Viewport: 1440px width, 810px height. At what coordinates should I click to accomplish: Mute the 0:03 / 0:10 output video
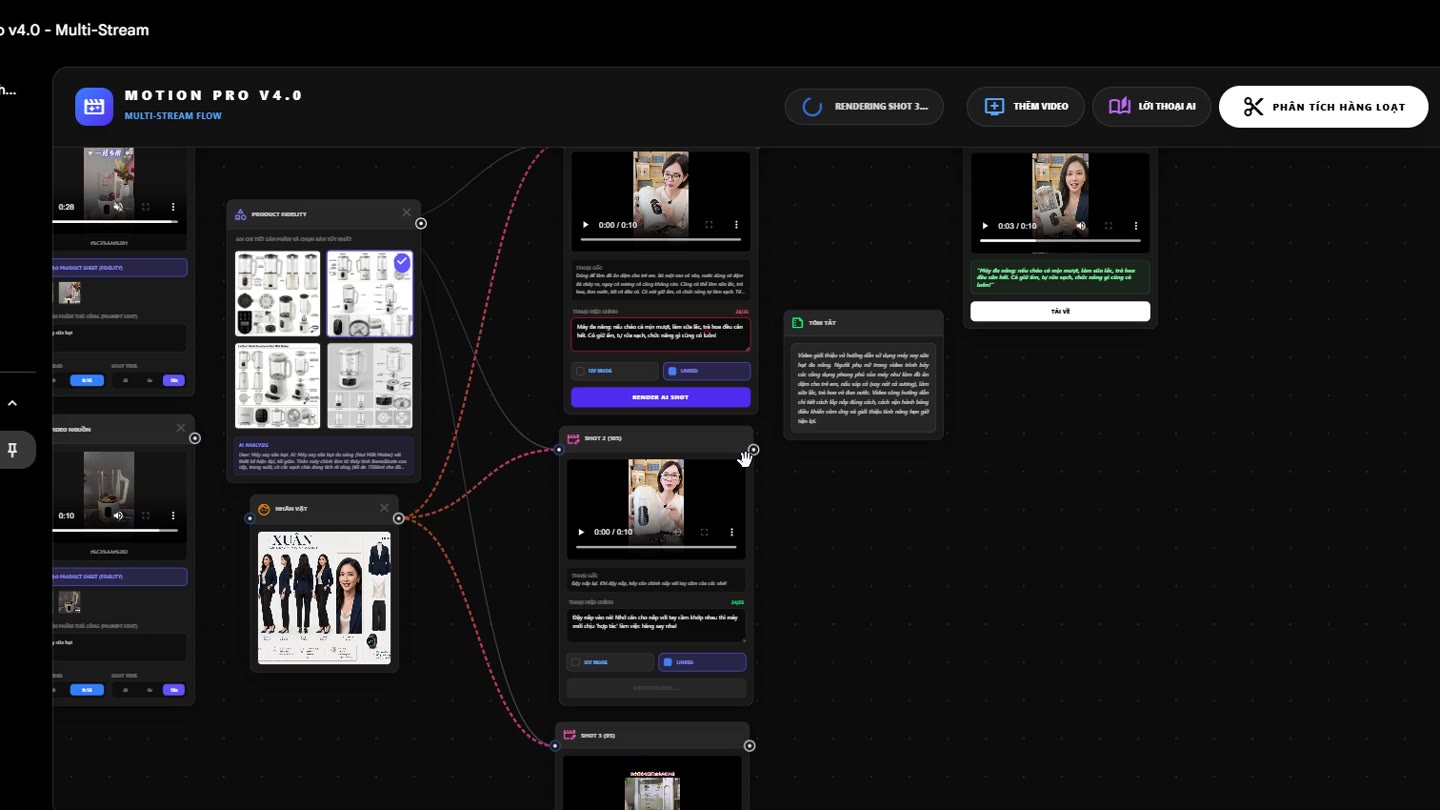(x=1081, y=226)
